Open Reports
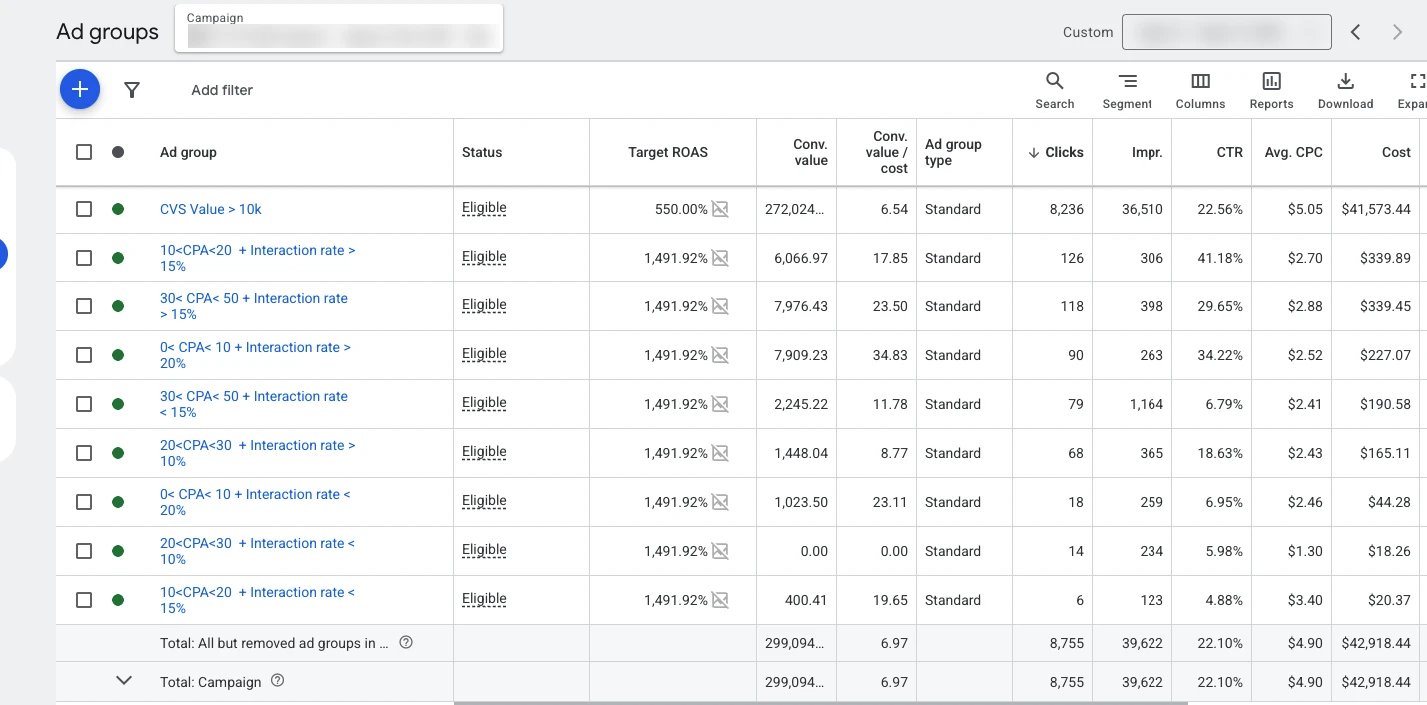Screen dimensions: 1427x705 pyautogui.click(x=1271, y=90)
